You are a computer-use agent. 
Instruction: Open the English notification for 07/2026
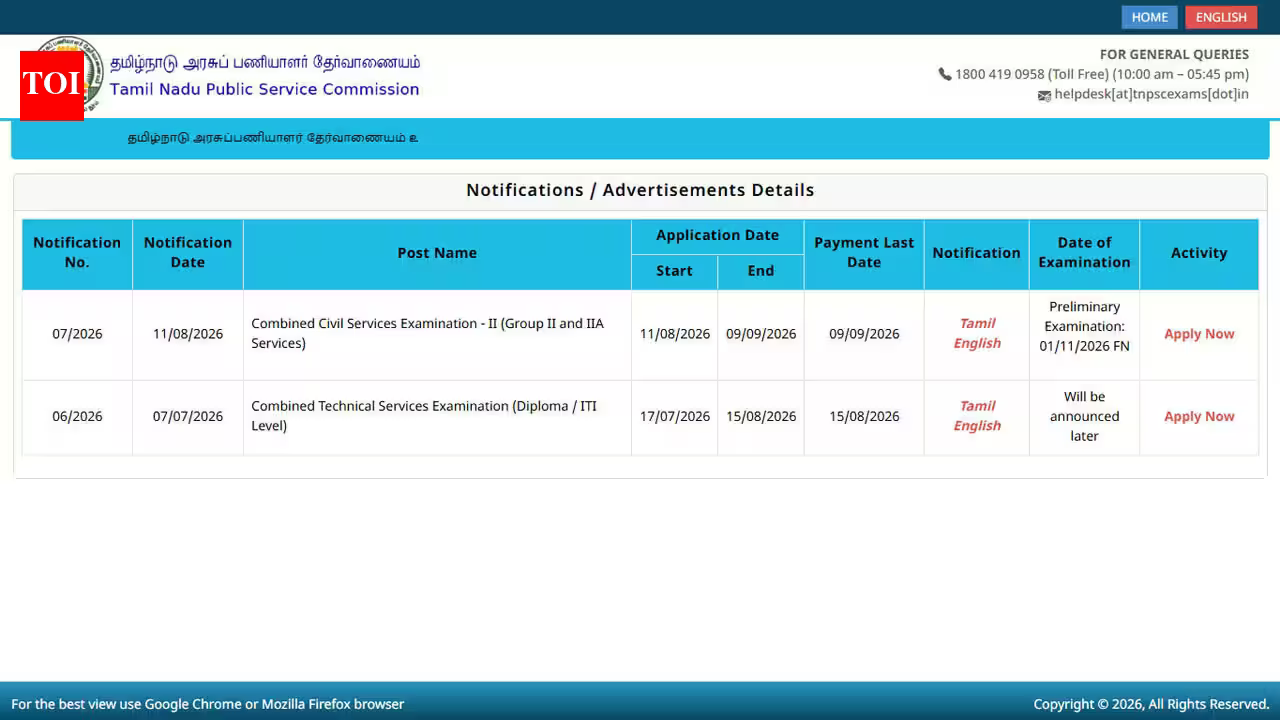click(x=977, y=343)
